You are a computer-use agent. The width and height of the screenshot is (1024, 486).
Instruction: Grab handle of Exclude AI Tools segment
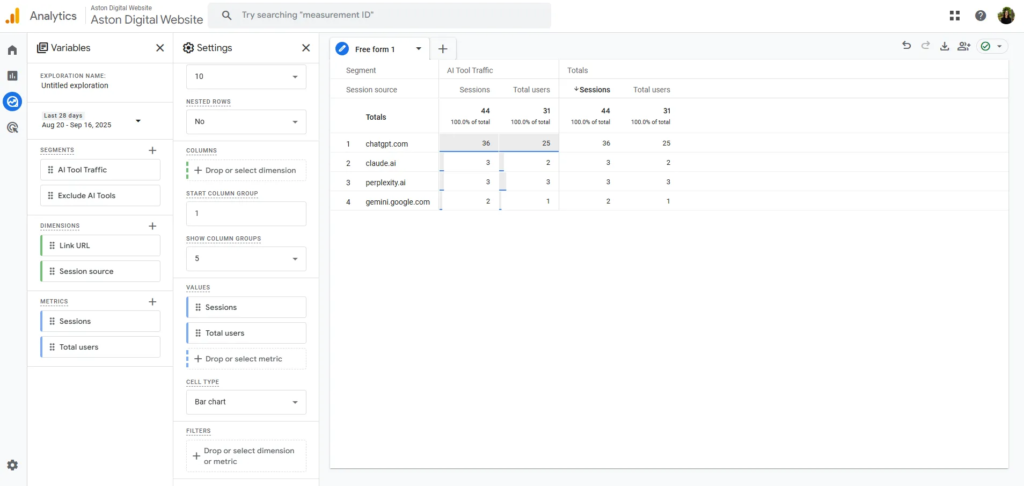click(x=51, y=195)
